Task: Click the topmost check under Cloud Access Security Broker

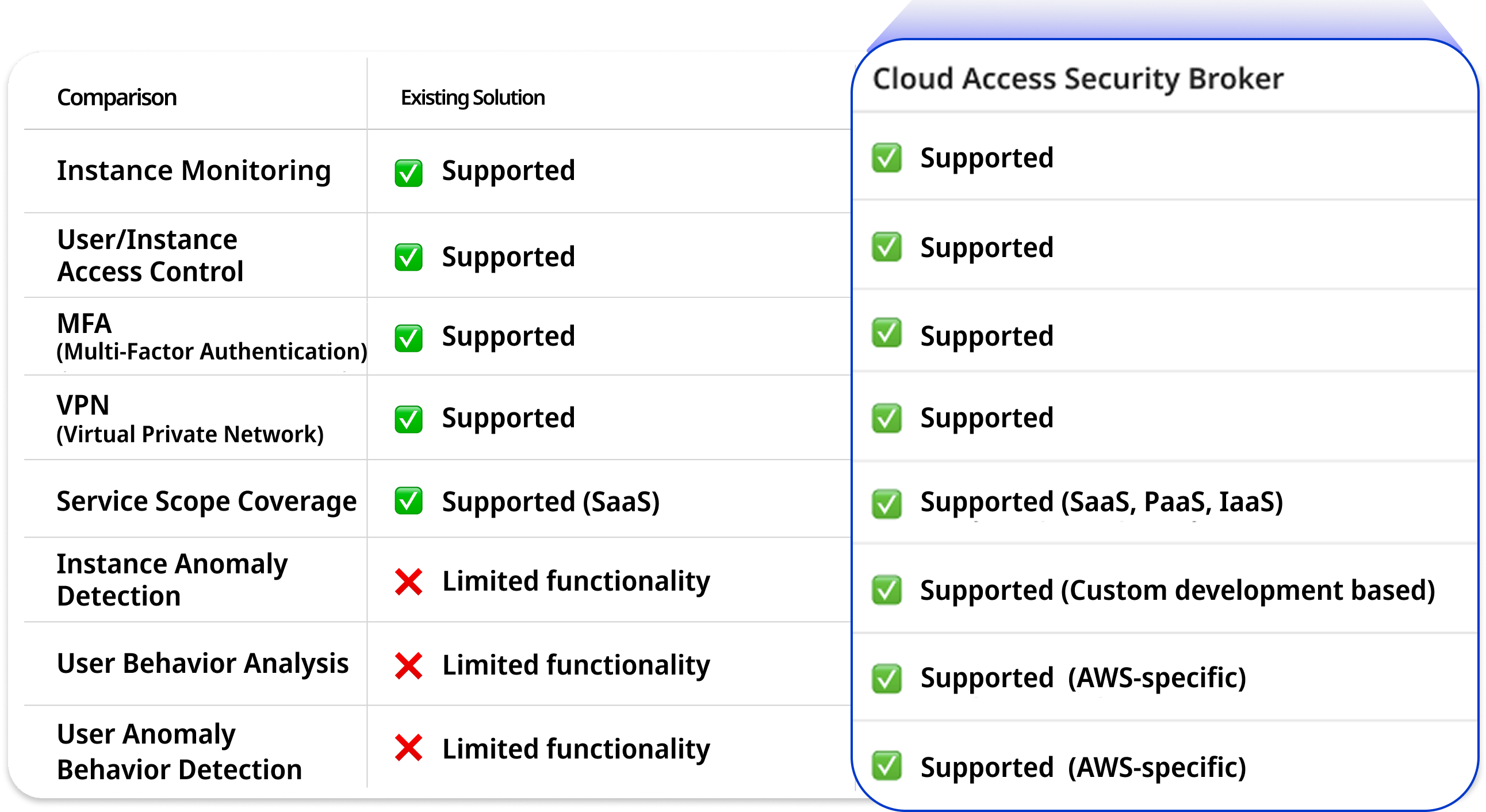Action: point(887,158)
